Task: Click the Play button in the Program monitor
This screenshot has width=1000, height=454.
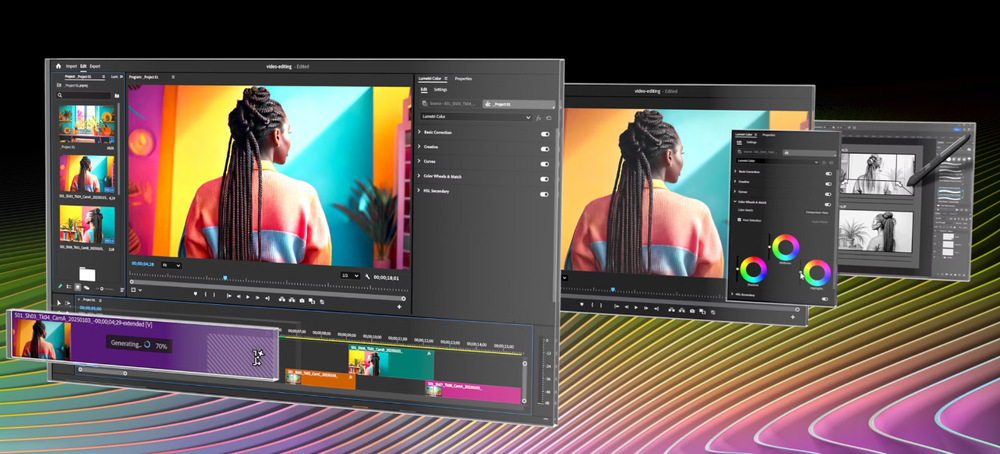Action: [248, 297]
